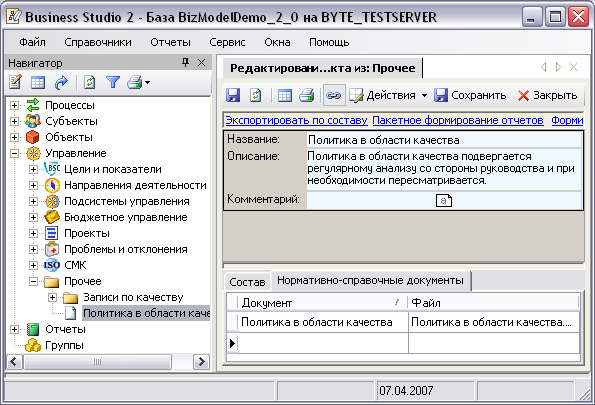595x405 pixels.
Task: Switch to the Состав tab
Action: click(x=247, y=282)
